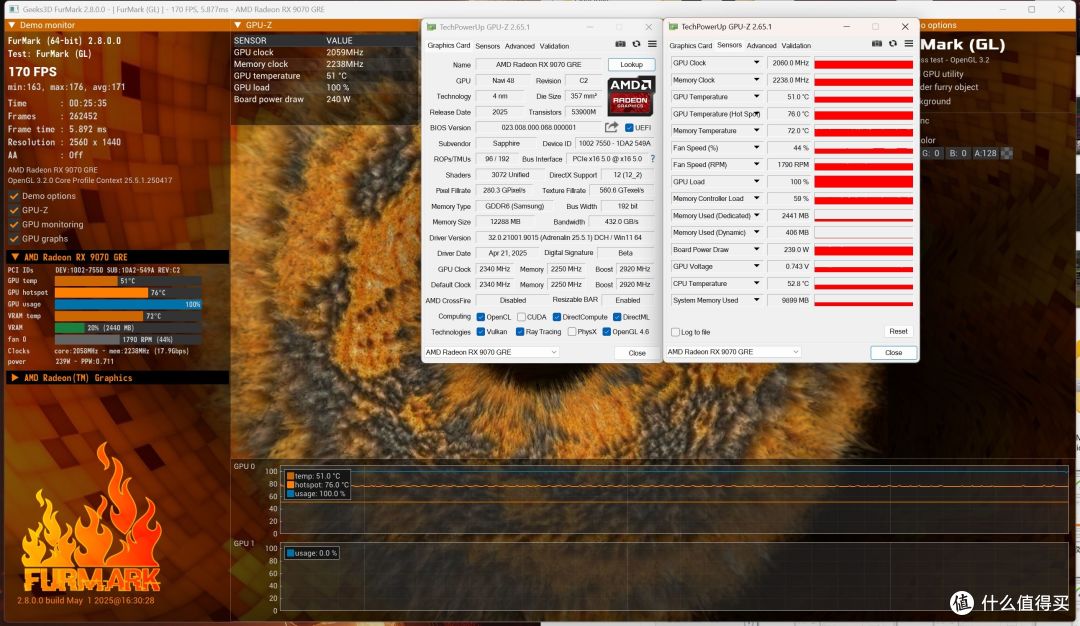Open CPU Temperature sensor dropdown arrow
This screenshot has width=1080, height=626.
tap(756, 283)
